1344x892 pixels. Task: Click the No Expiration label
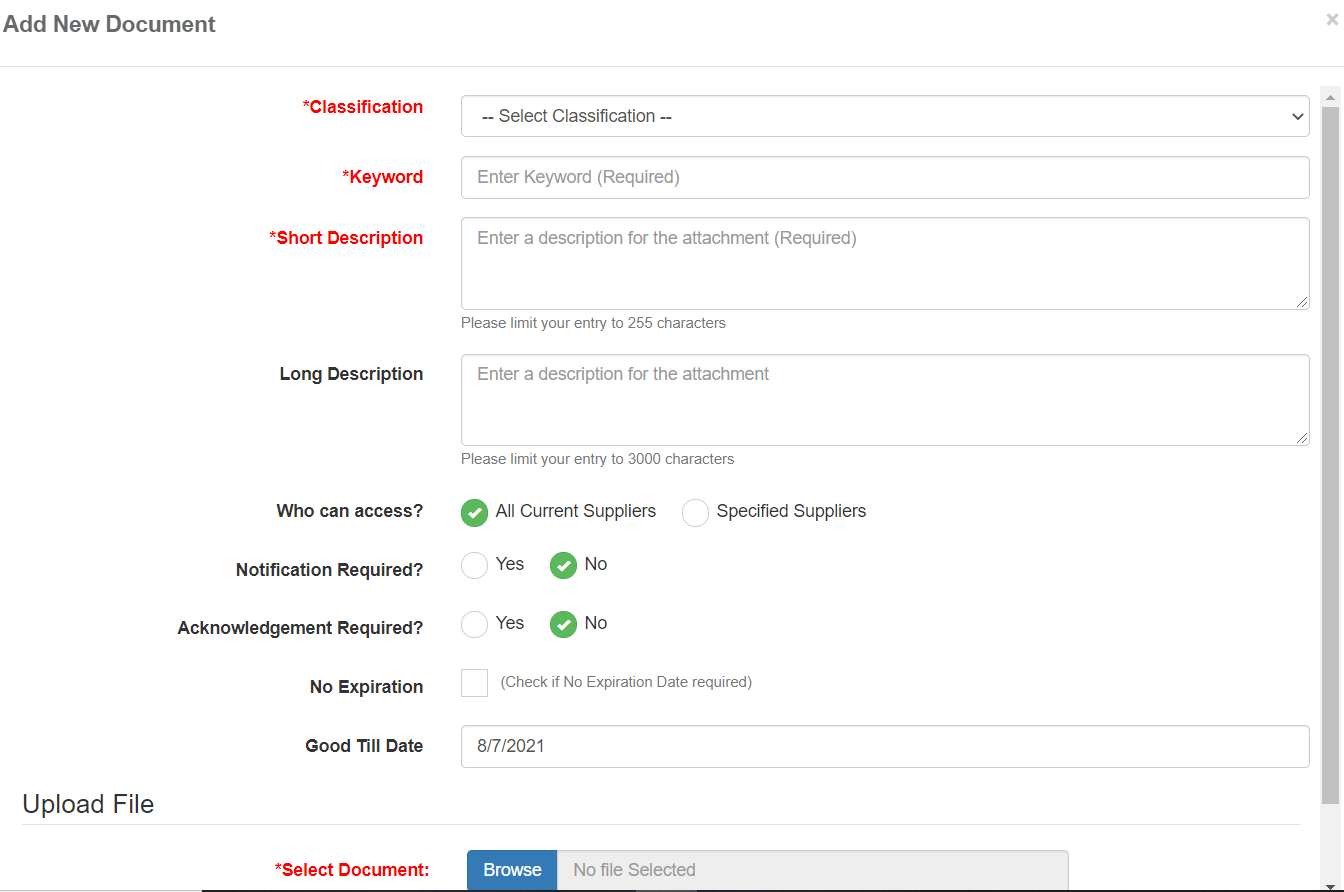click(x=366, y=687)
